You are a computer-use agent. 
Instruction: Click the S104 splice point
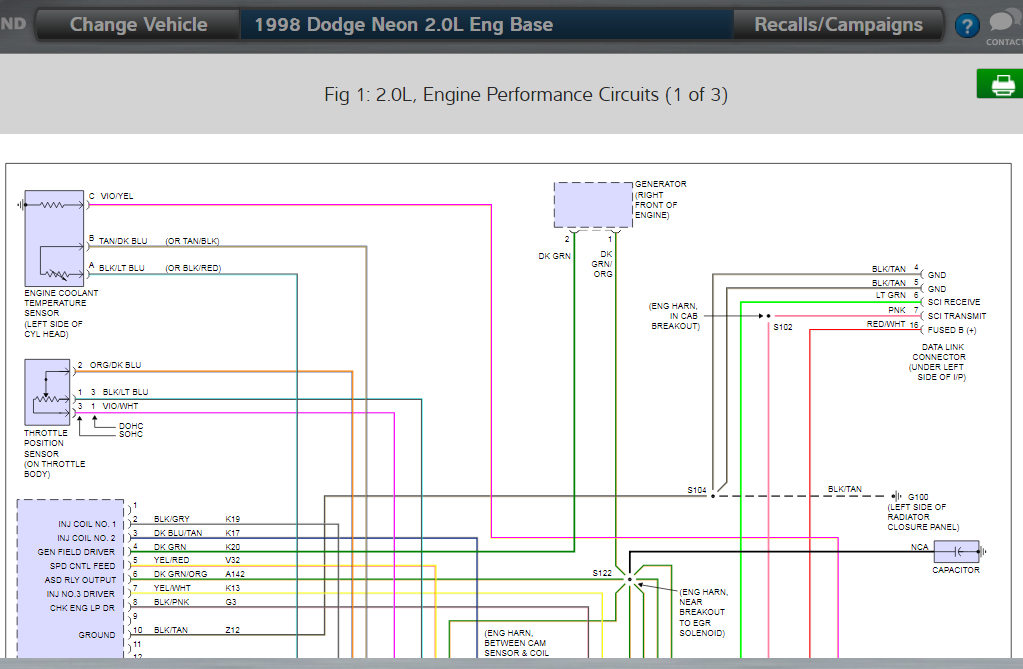713,495
